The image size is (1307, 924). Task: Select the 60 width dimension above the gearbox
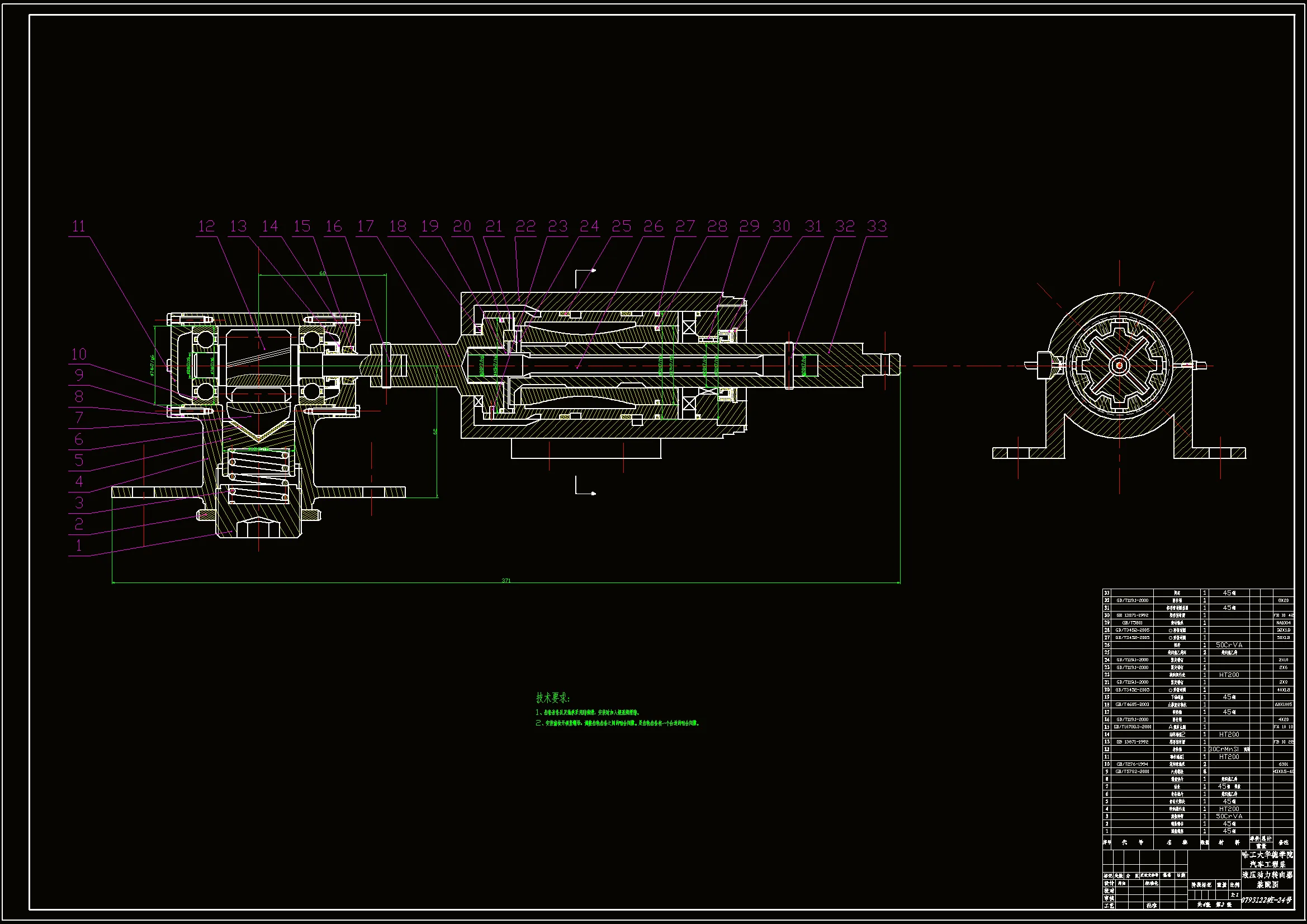pos(322,273)
